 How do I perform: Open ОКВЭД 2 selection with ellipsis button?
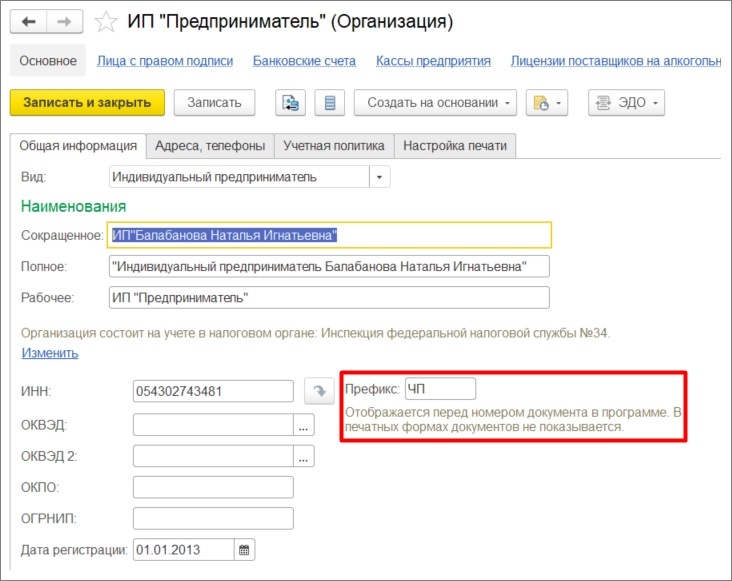coord(303,456)
